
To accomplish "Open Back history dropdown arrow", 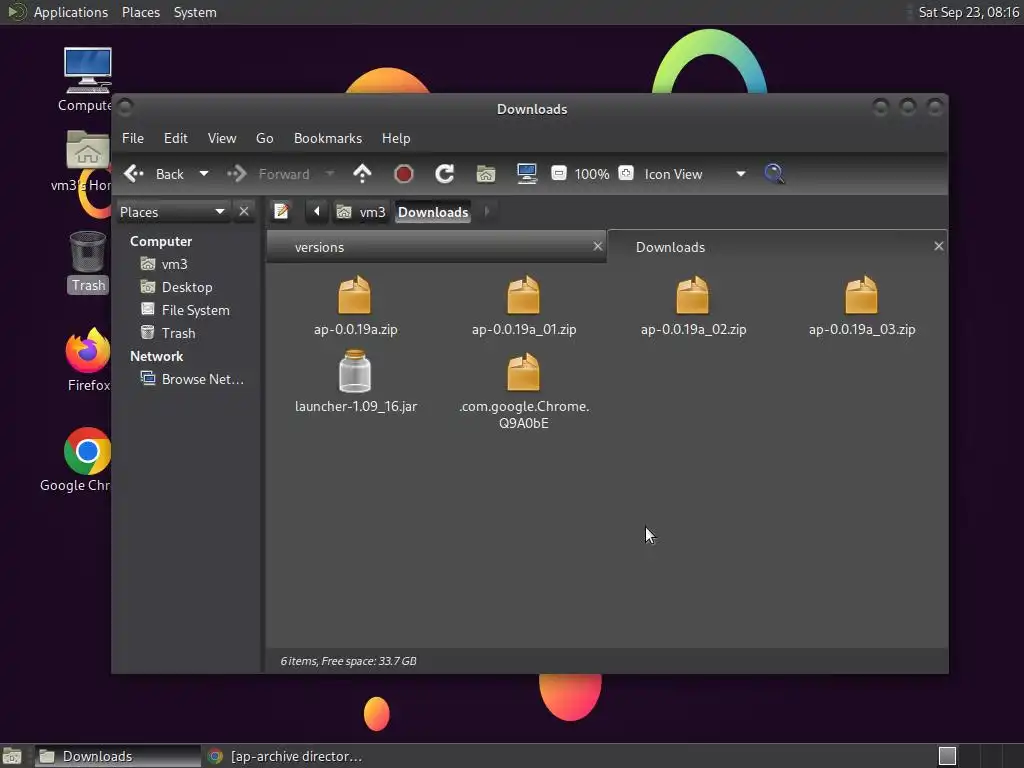I will 204,174.
